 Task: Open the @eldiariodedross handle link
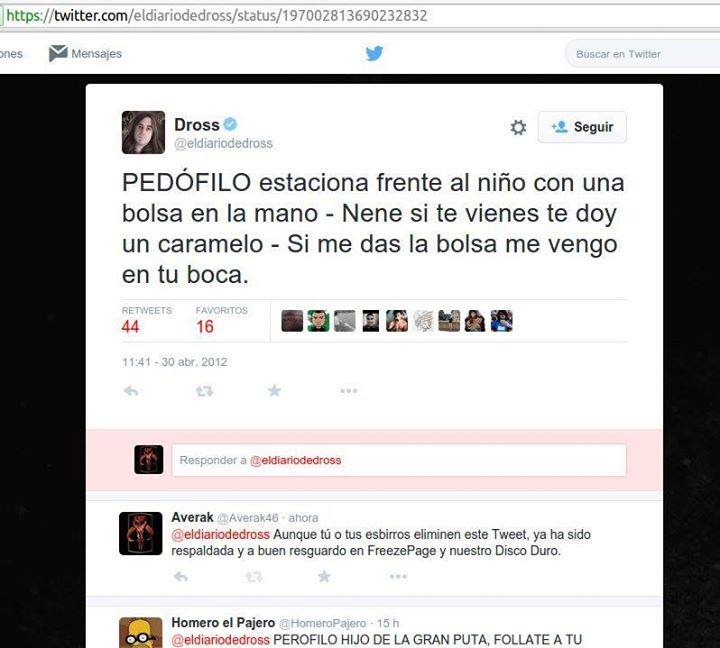coord(224,143)
